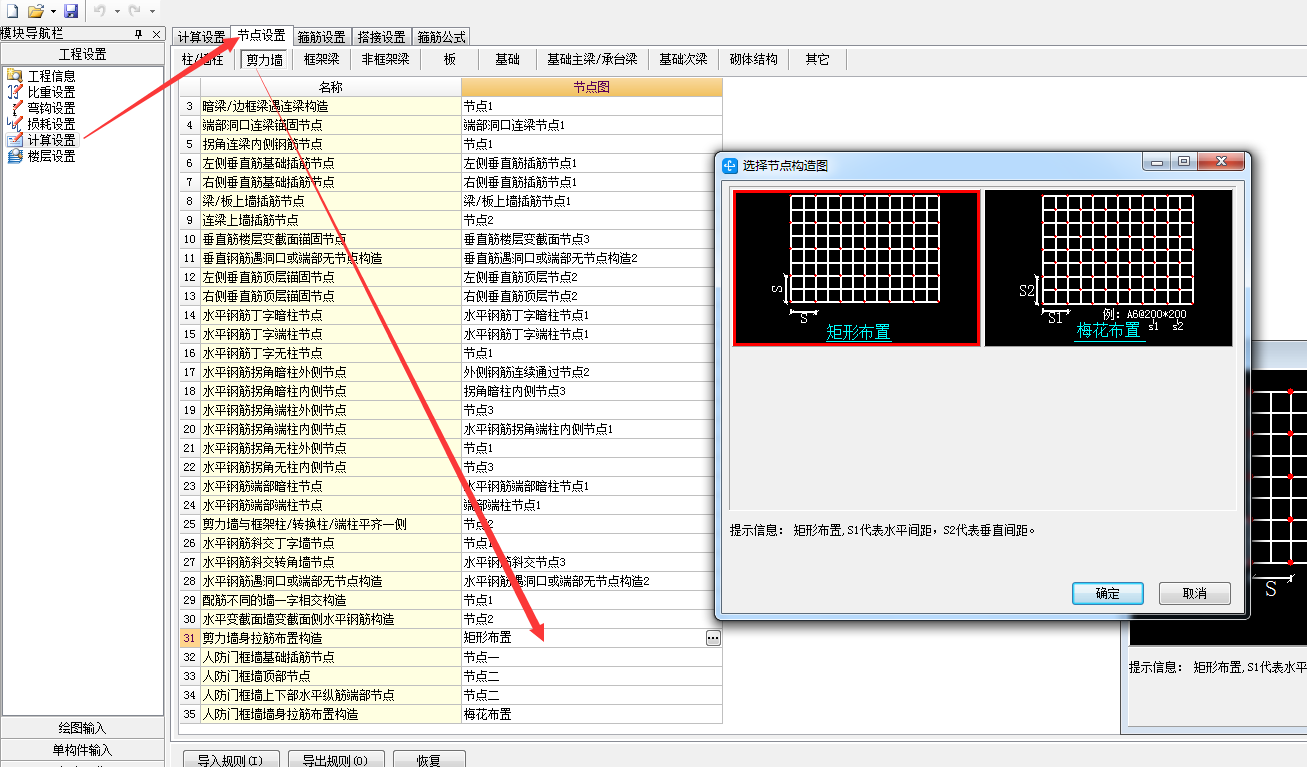Click 导出规则(O) button
1307x767 pixels.
click(335, 760)
